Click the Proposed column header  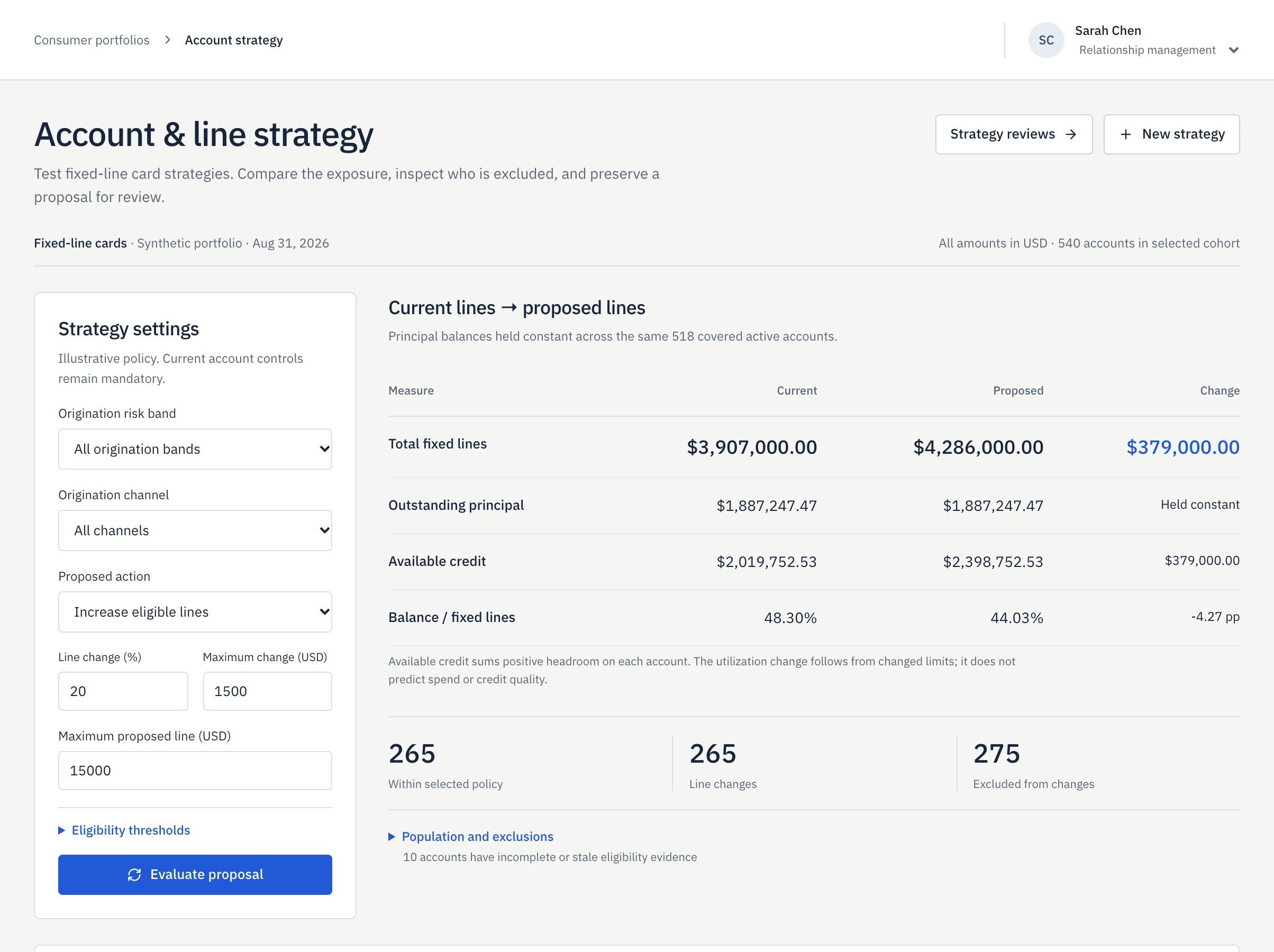coord(1018,390)
